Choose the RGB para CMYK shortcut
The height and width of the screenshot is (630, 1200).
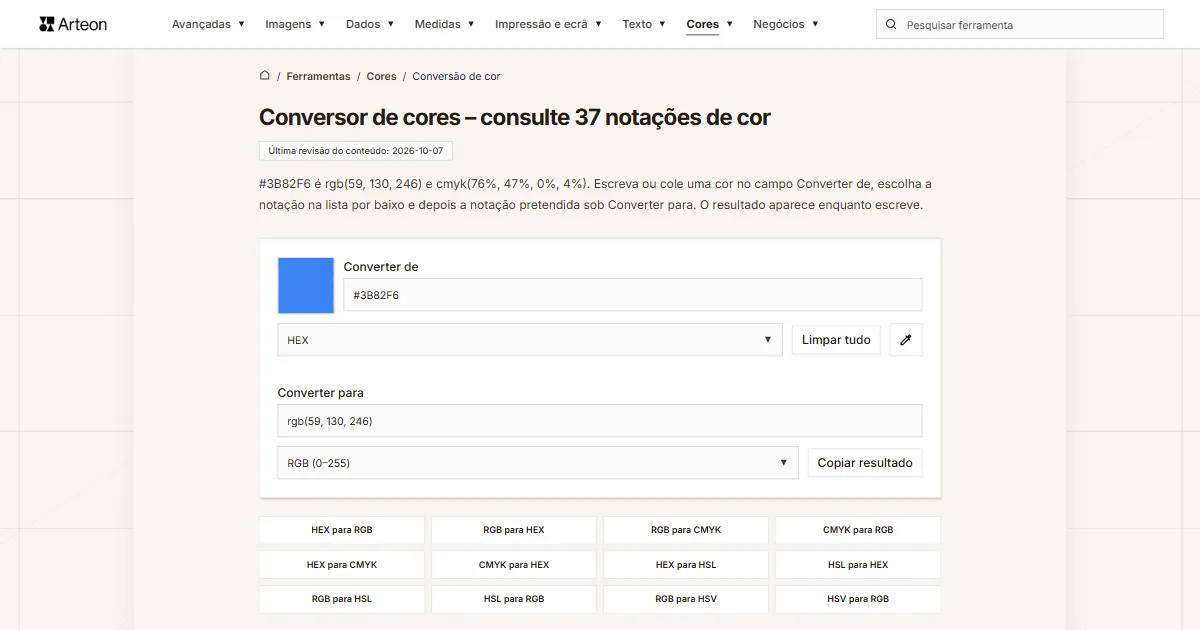[x=686, y=530]
